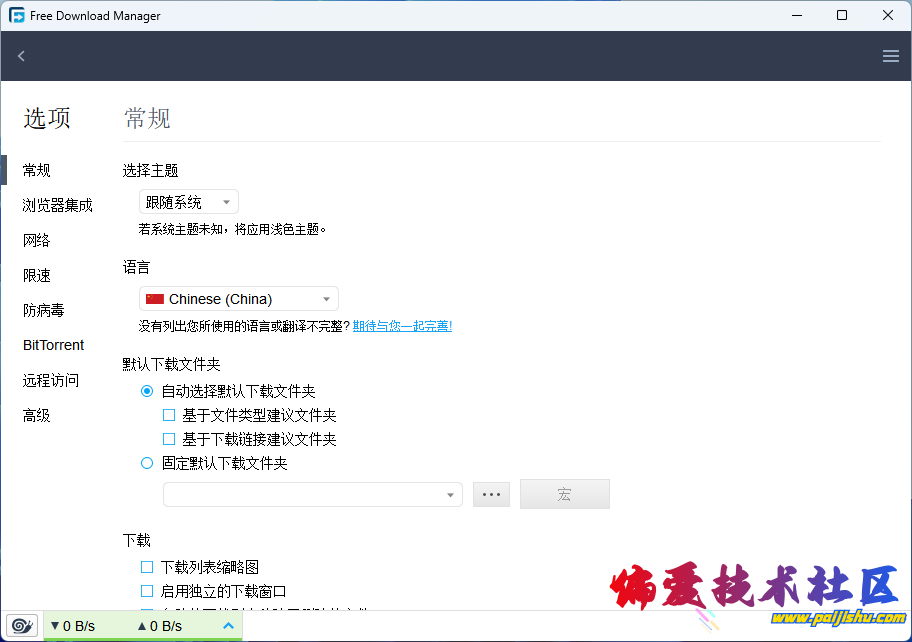This screenshot has height=642, width=912.
Task: Toggle snail mode icon
Action: click(x=22, y=626)
